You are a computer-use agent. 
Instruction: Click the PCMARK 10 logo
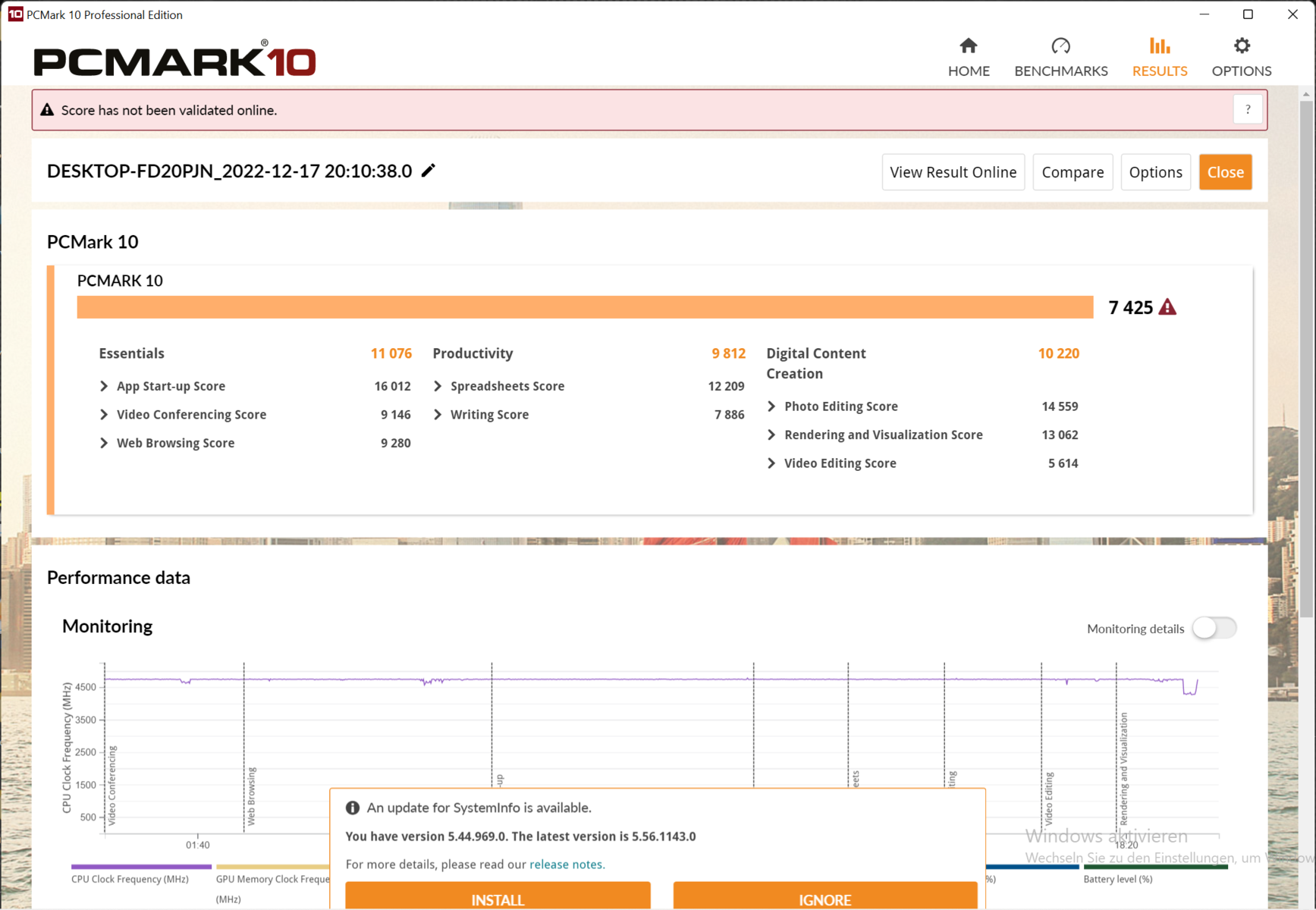pyautogui.click(x=174, y=59)
